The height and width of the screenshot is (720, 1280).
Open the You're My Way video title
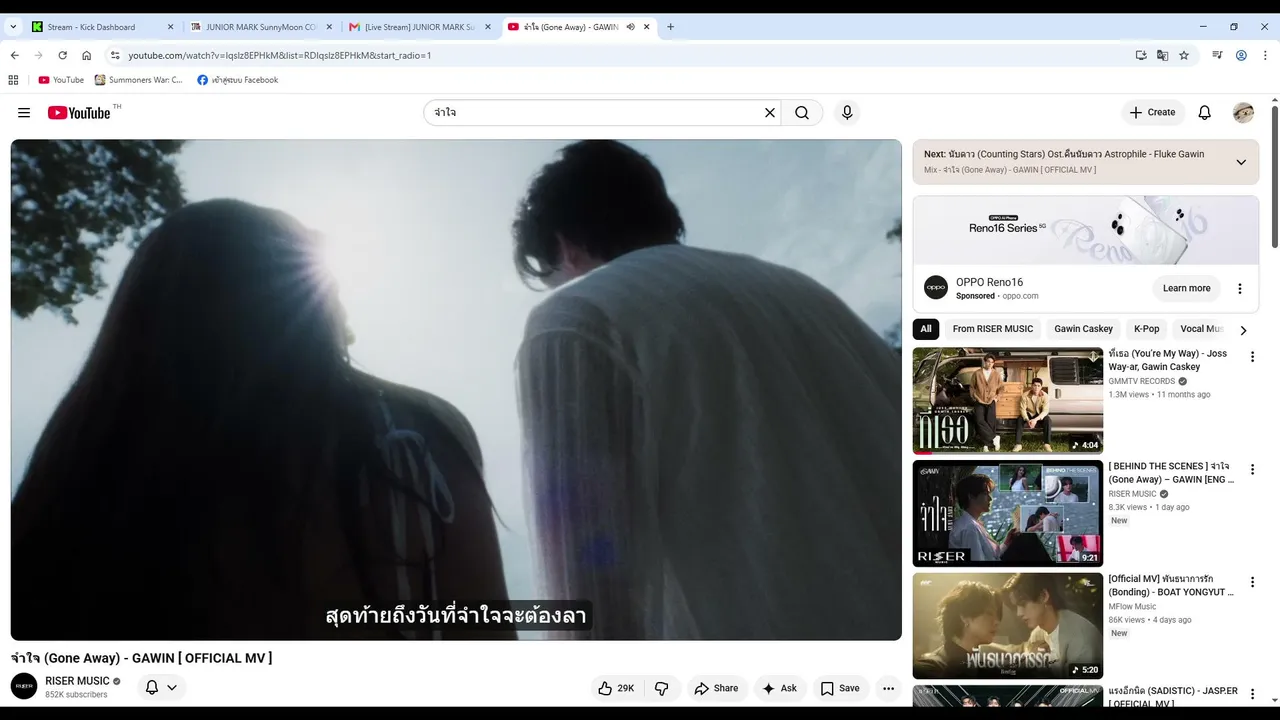pyautogui.click(x=1167, y=360)
